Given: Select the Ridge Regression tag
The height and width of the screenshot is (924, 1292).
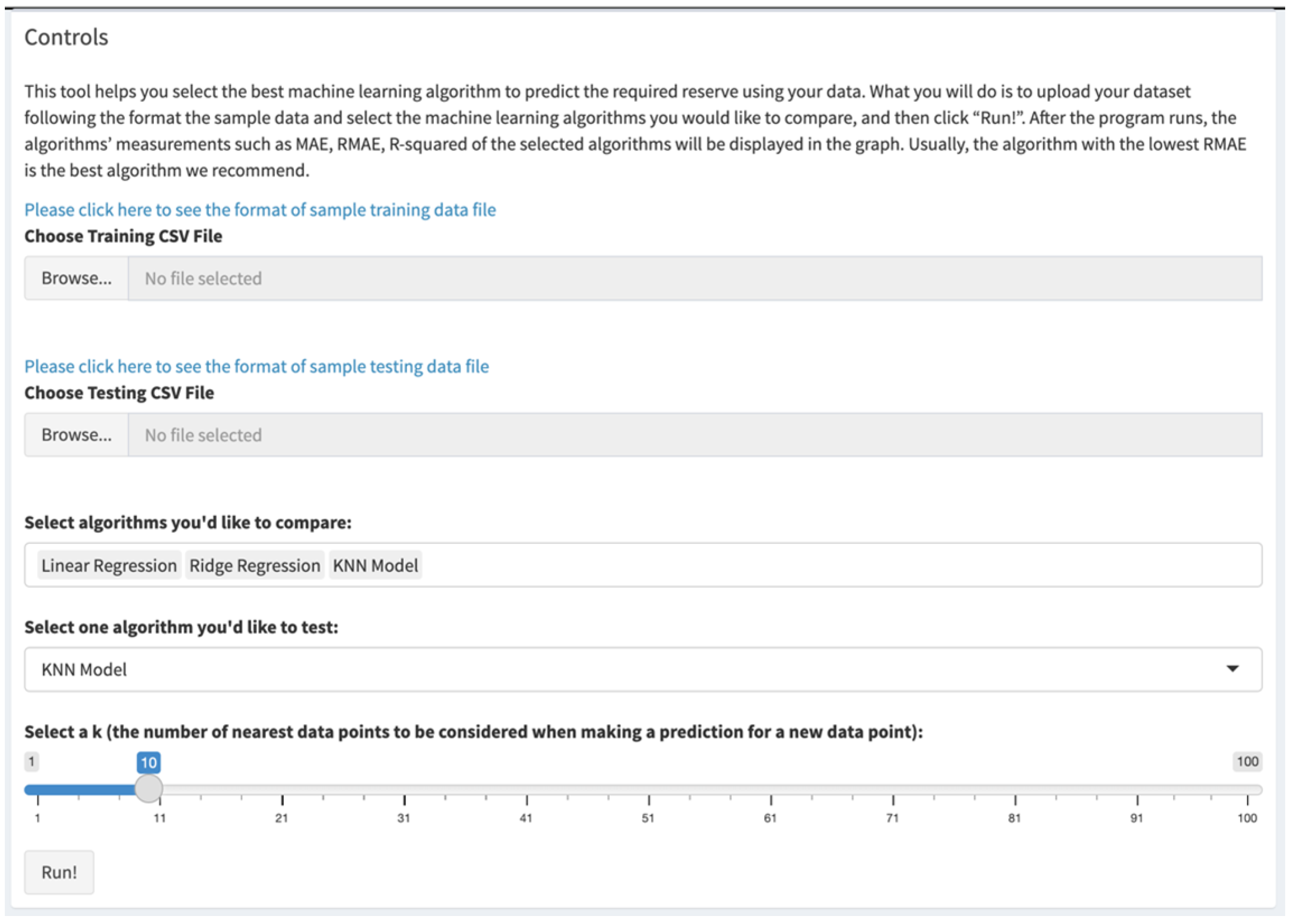Looking at the screenshot, I should click(255, 566).
